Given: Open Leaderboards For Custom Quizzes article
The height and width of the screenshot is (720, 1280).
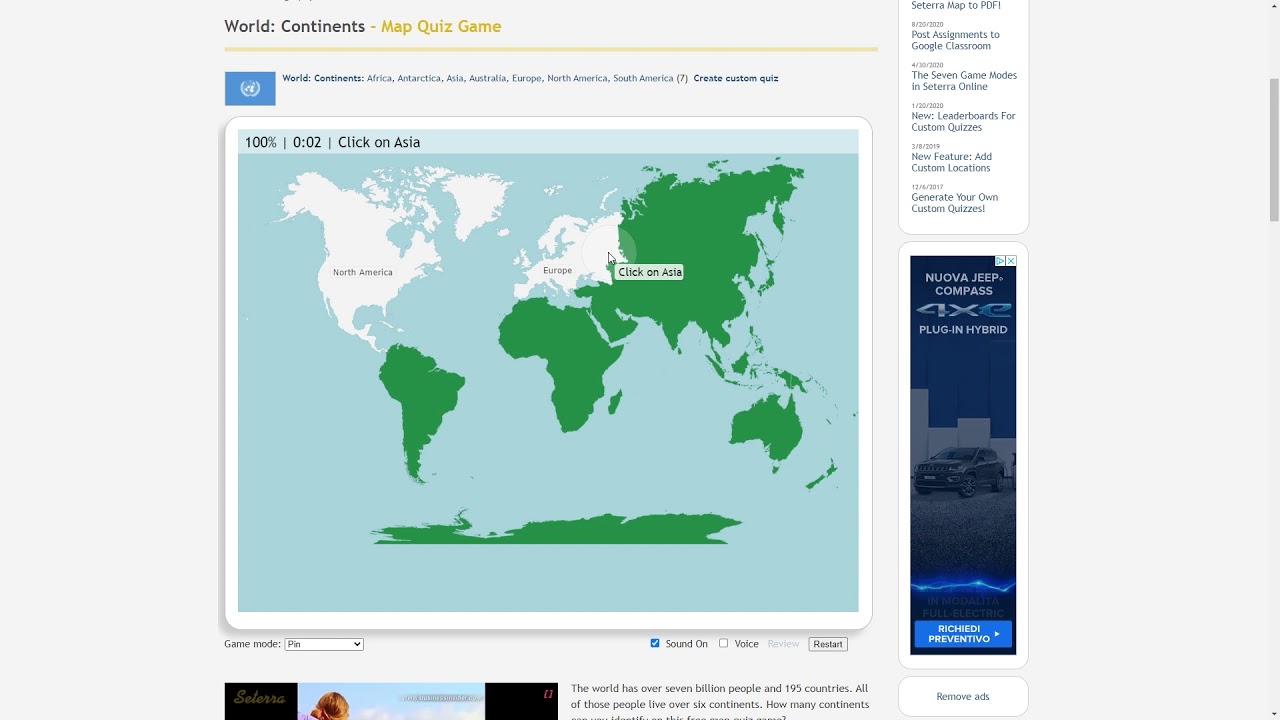Looking at the screenshot, I should (963, 121).
